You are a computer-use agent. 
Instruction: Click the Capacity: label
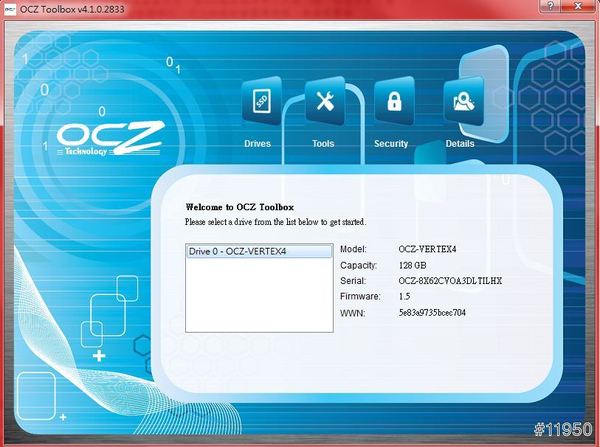coord(359,265)
